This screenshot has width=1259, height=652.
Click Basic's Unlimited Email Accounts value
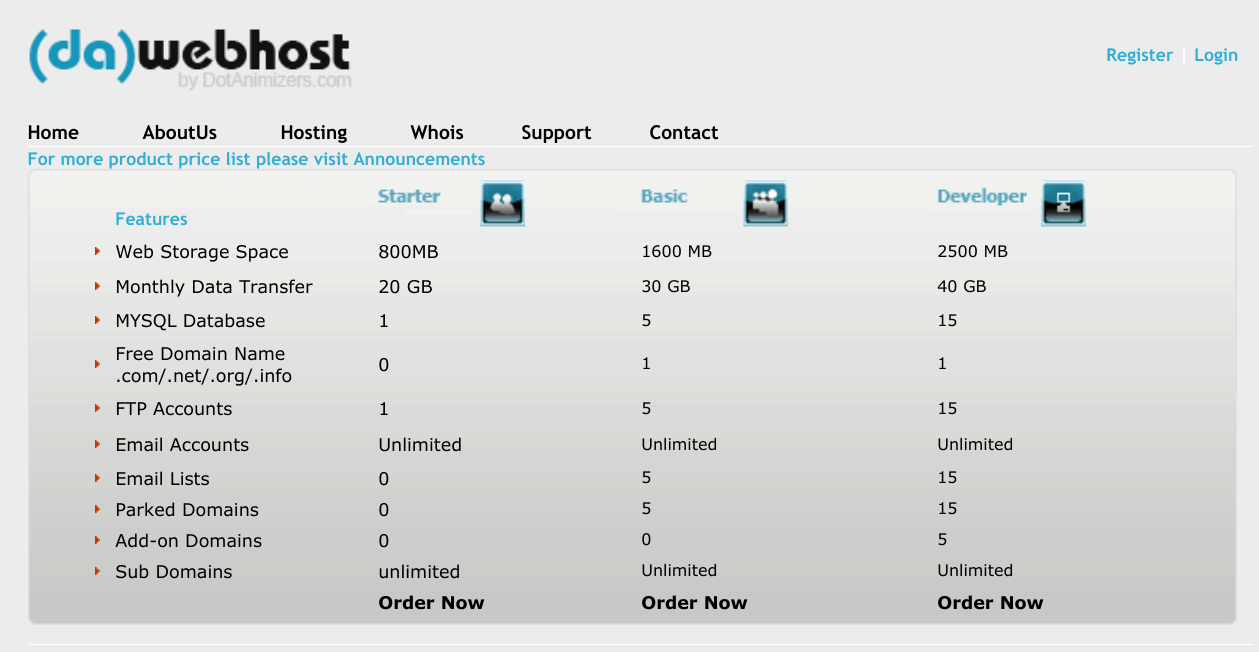tap(679, 444)
